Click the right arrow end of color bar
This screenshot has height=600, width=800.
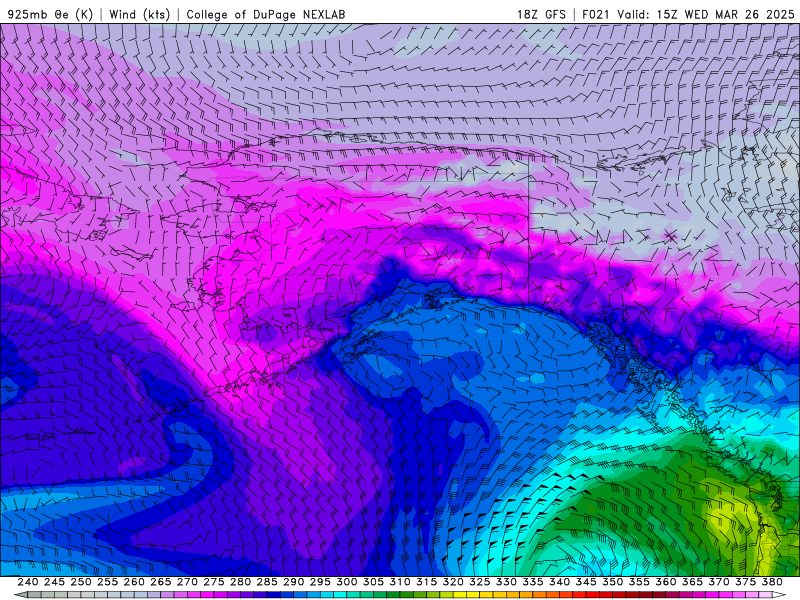(x=780, y=595)
